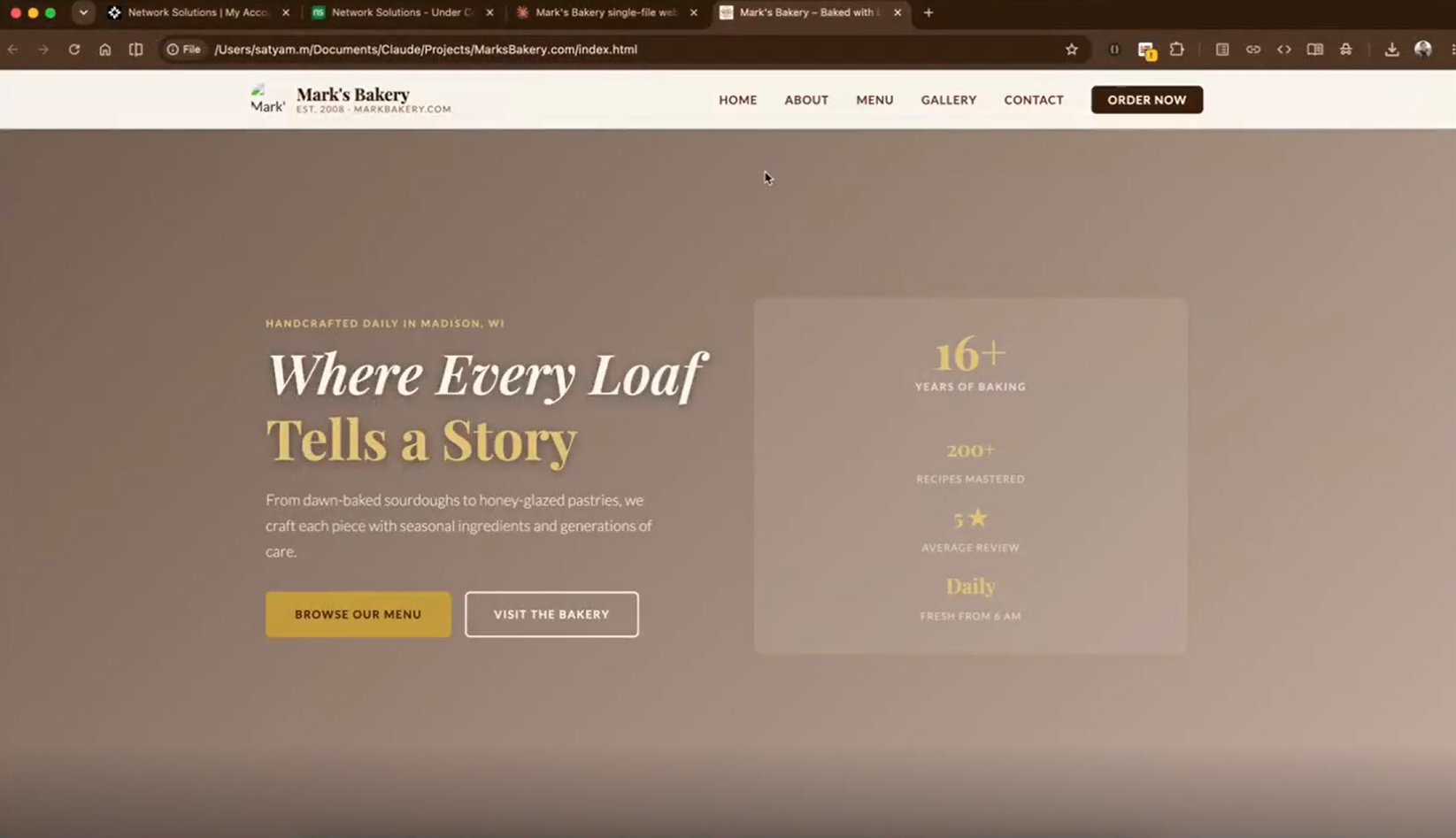Image resolution: width=1456 pixels, height=838 pixels.
Task: Bookmark this page with the star icon
Action: click(x=1072, y=50)
